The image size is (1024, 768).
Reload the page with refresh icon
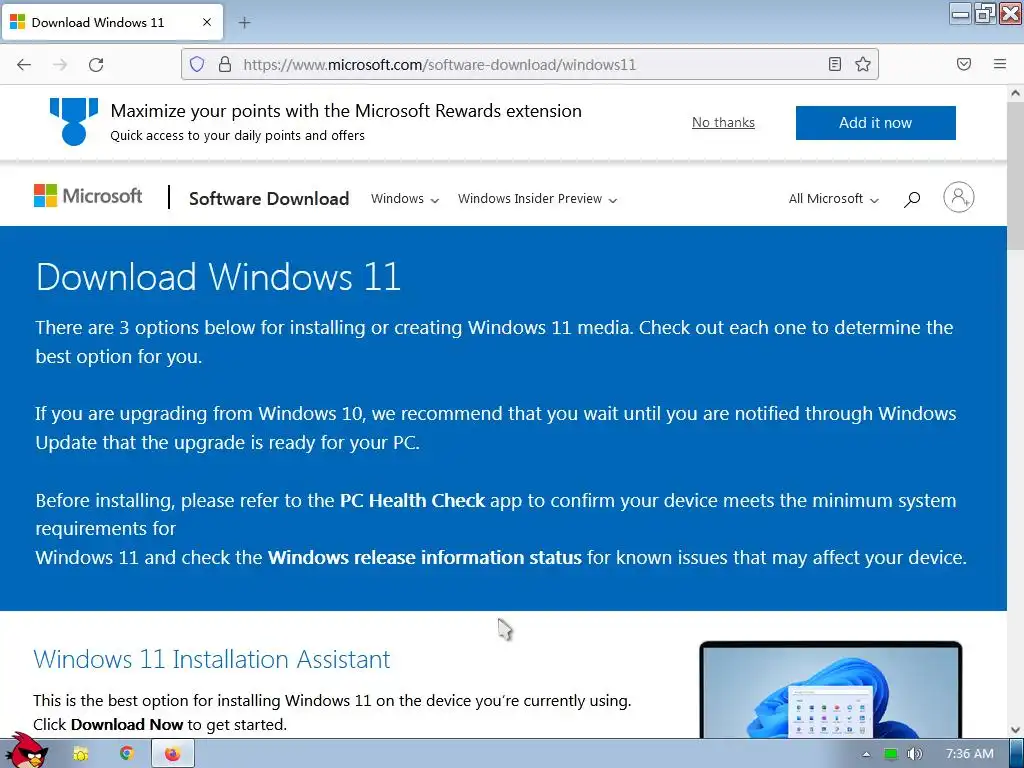point(96,64)
